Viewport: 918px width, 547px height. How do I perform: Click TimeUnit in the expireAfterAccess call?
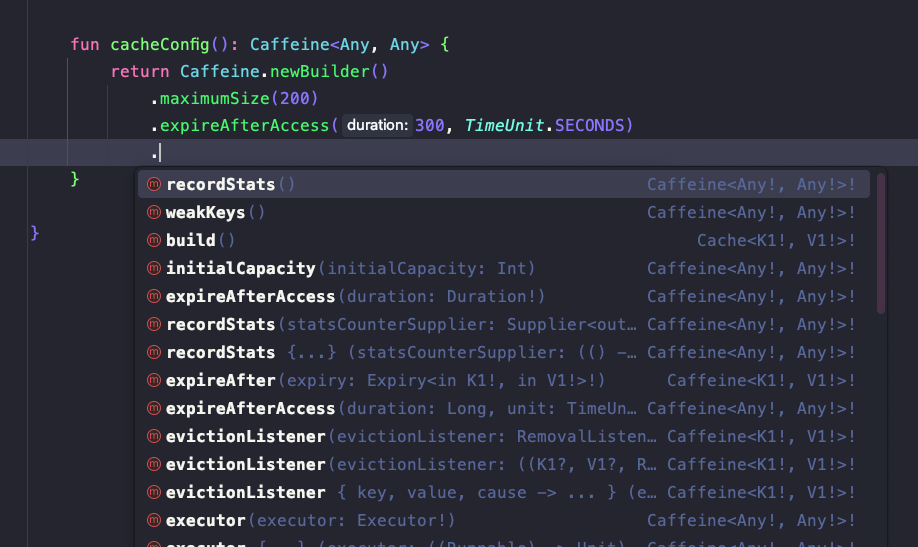[504, 125]
